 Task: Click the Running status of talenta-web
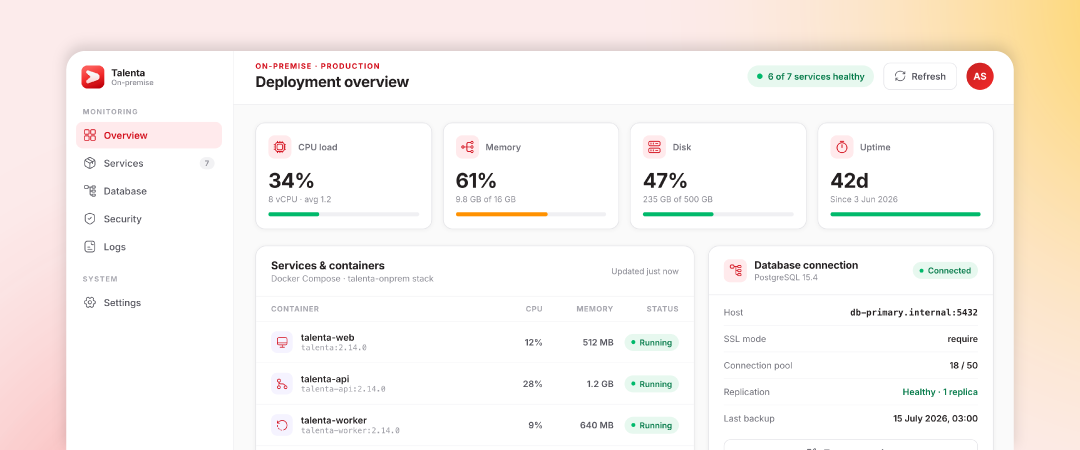(652, 342)
